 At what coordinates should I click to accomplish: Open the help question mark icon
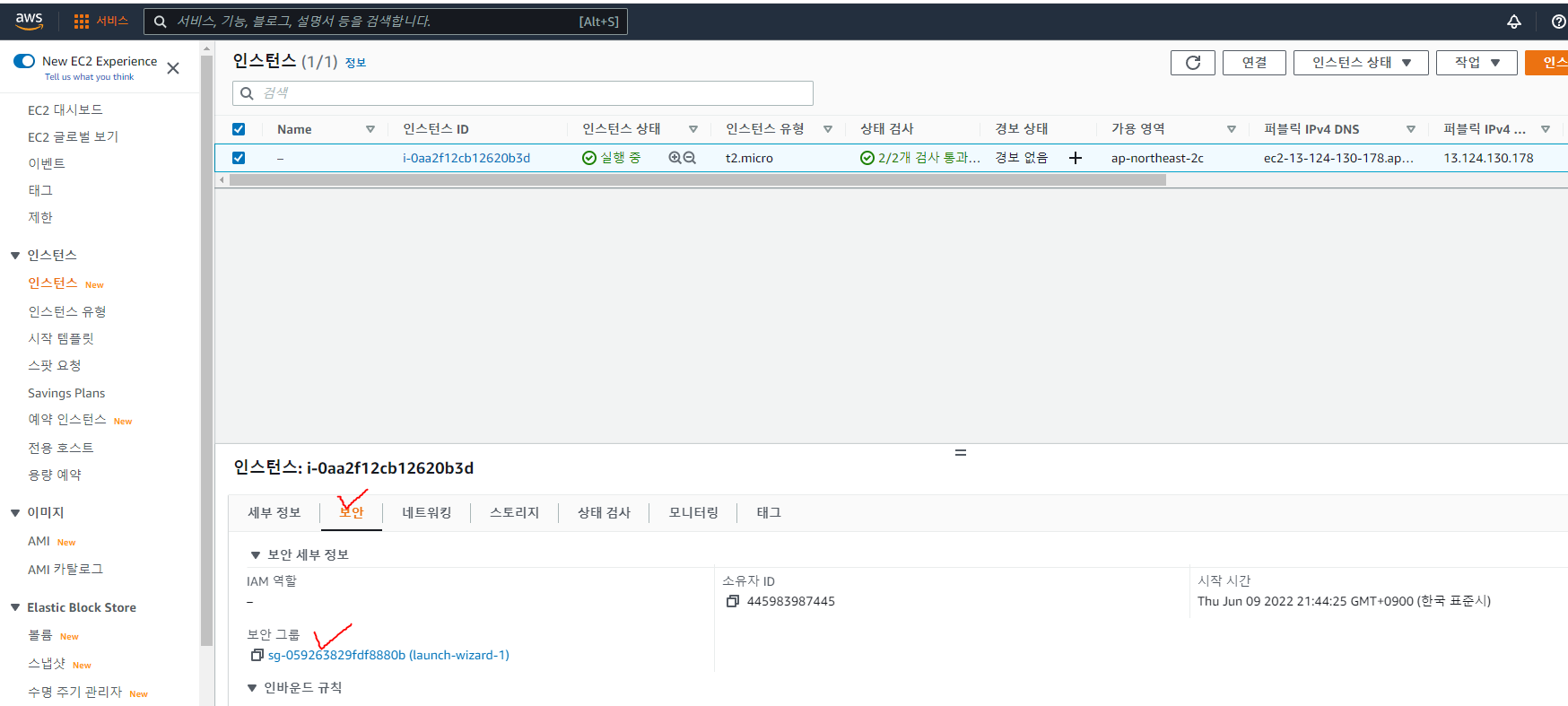(x=1559, y=22)
